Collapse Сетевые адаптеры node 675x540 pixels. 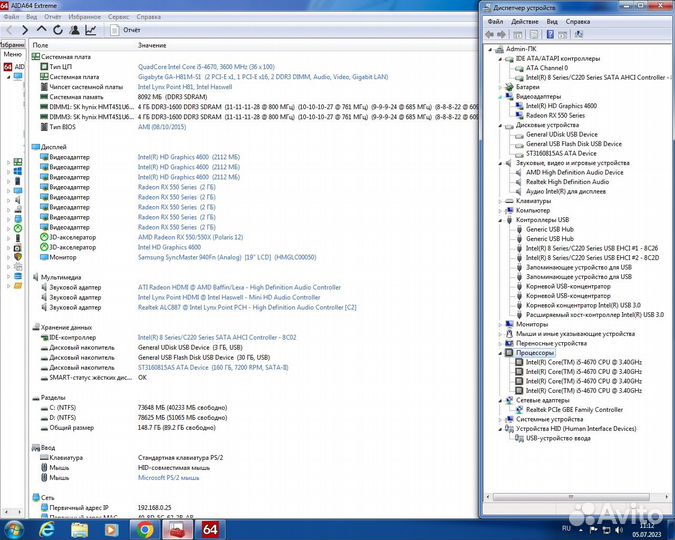click(x=500, y=400)
